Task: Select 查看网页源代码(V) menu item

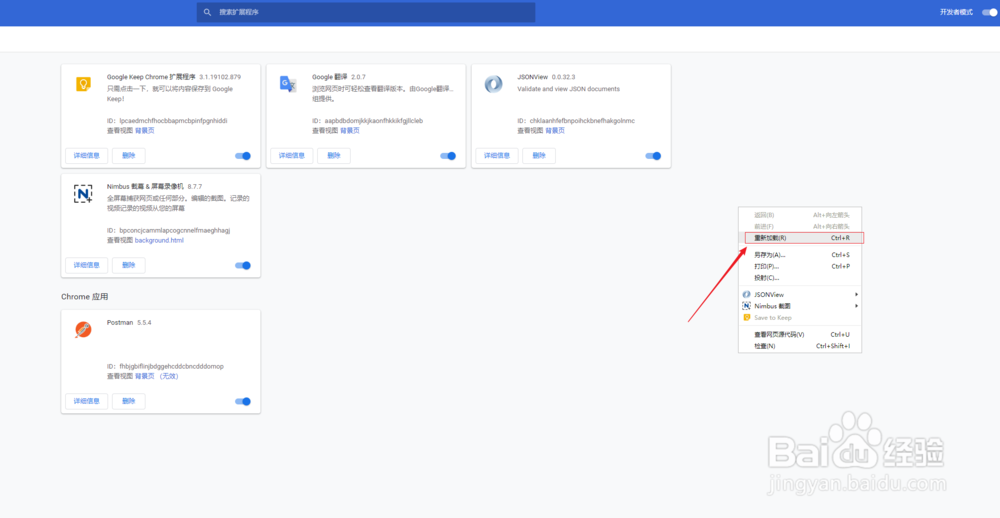Action: click(800, 335)
